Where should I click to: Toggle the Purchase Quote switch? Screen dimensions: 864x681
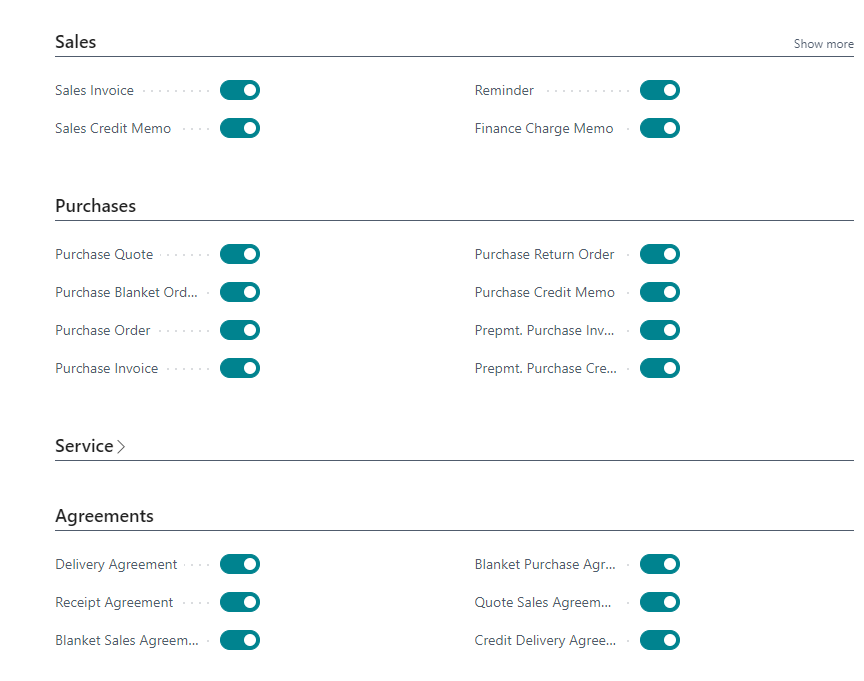point(240,254)
